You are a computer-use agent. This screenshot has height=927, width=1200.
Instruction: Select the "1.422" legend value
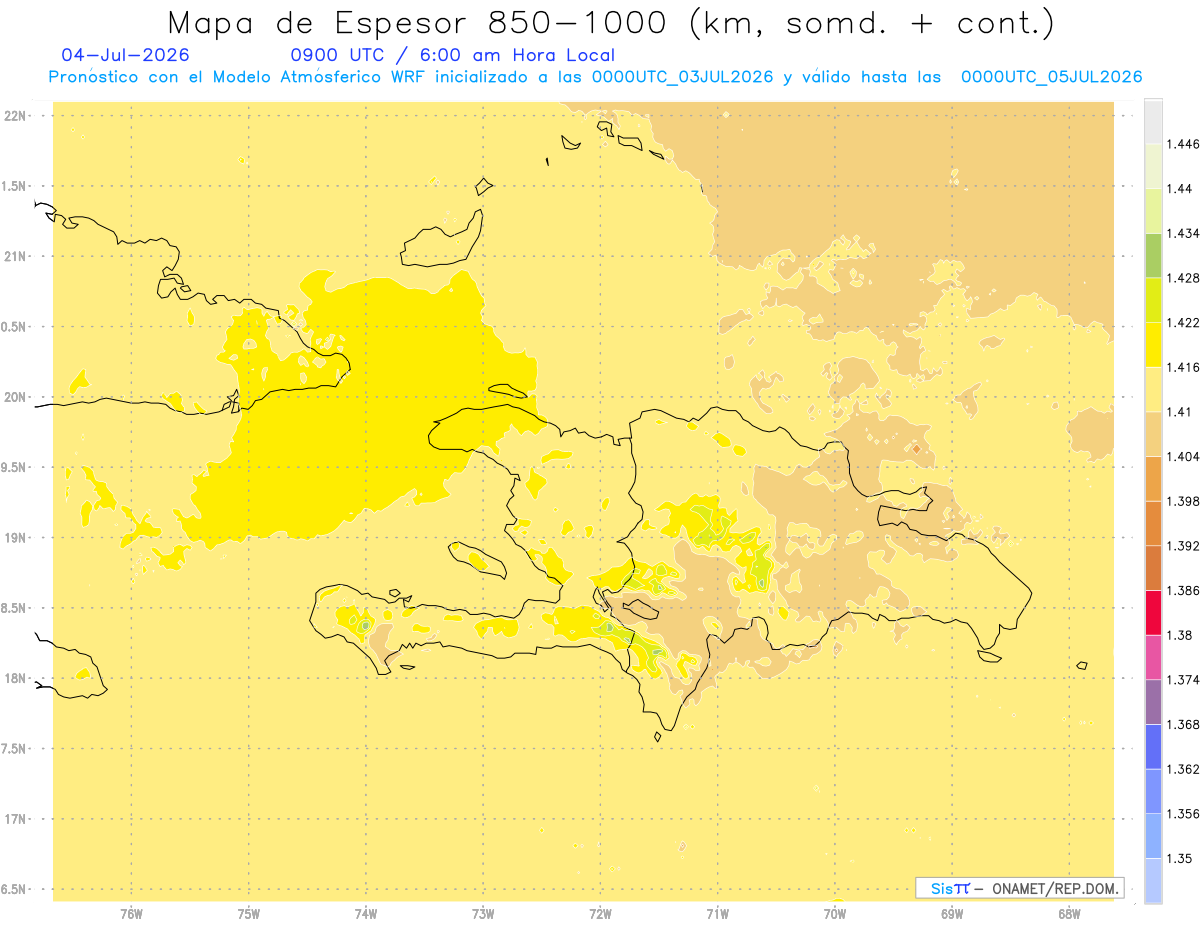pyautogui.click(x=1183, y=323)
